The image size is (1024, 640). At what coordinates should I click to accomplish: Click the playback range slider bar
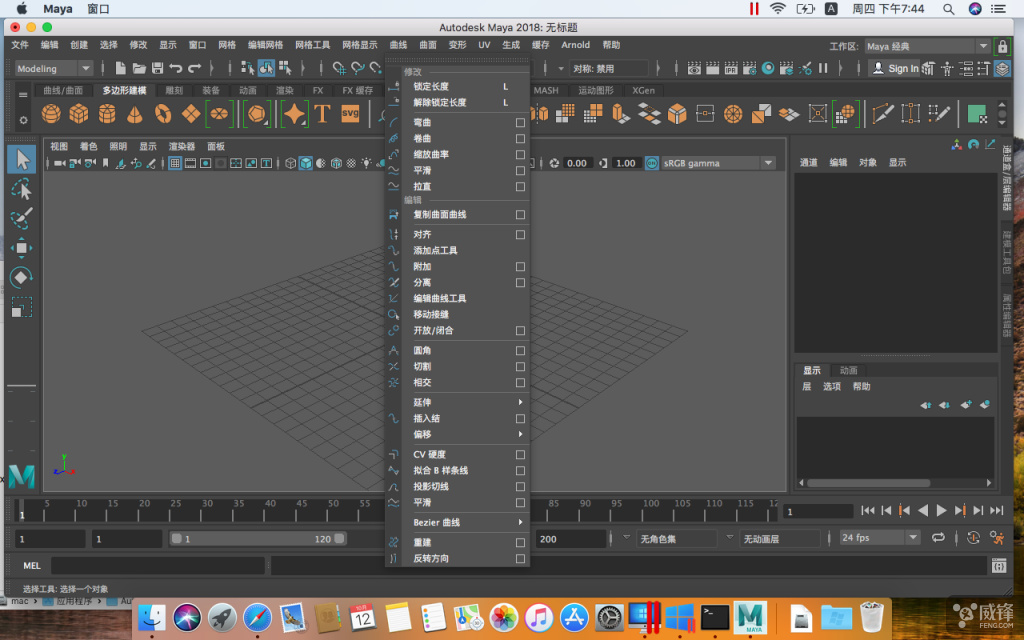coord(257,539)
